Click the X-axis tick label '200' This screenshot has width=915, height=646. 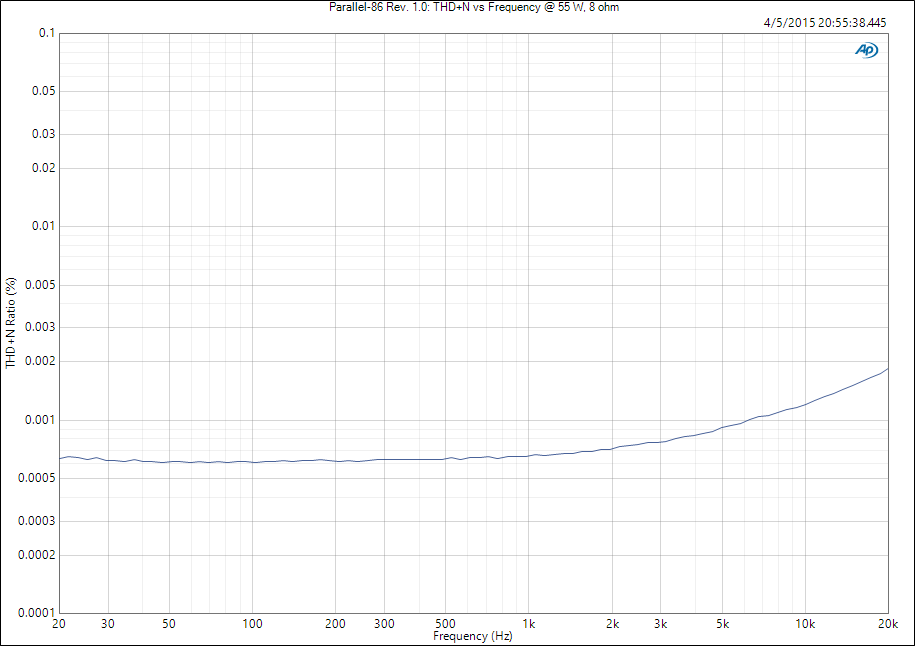[x=335, y=624]
